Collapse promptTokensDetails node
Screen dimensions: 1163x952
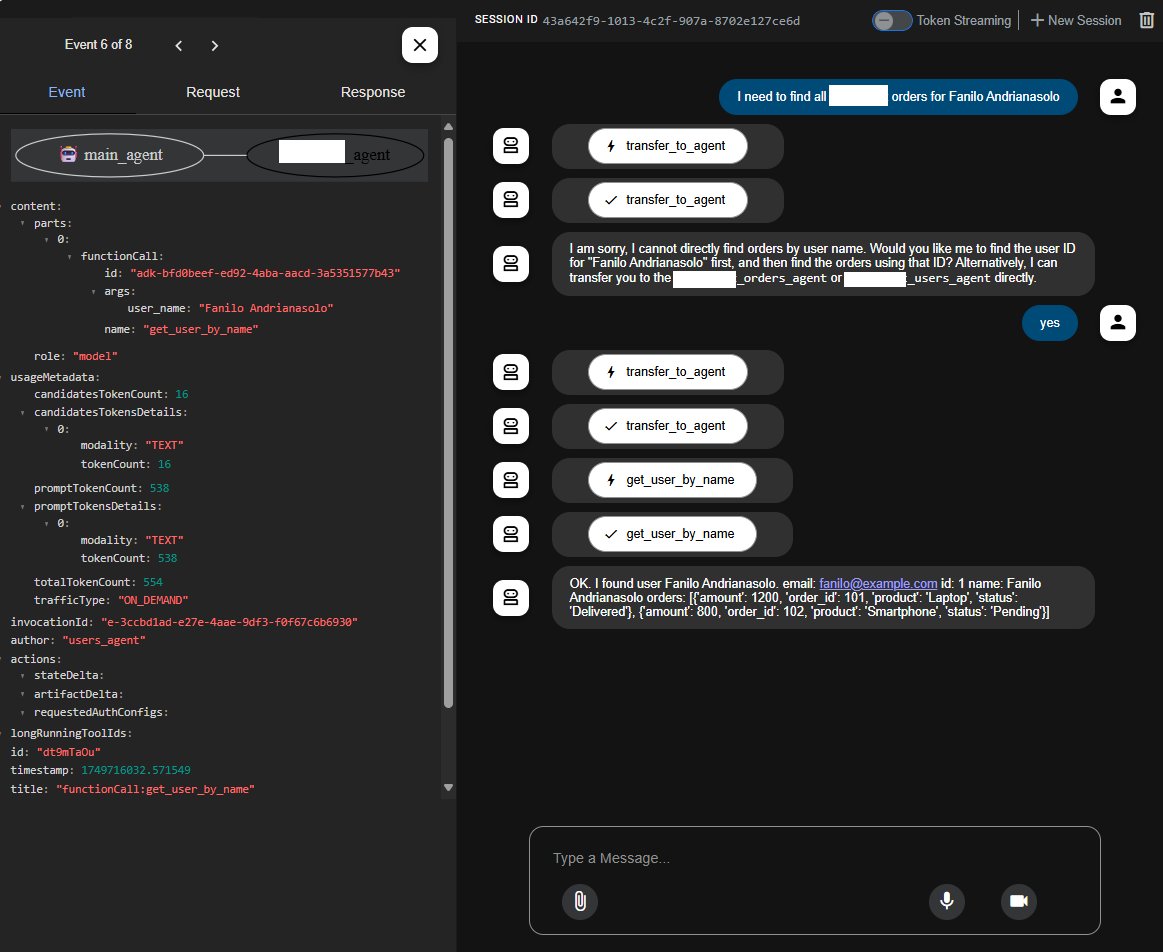click(22, 506)
